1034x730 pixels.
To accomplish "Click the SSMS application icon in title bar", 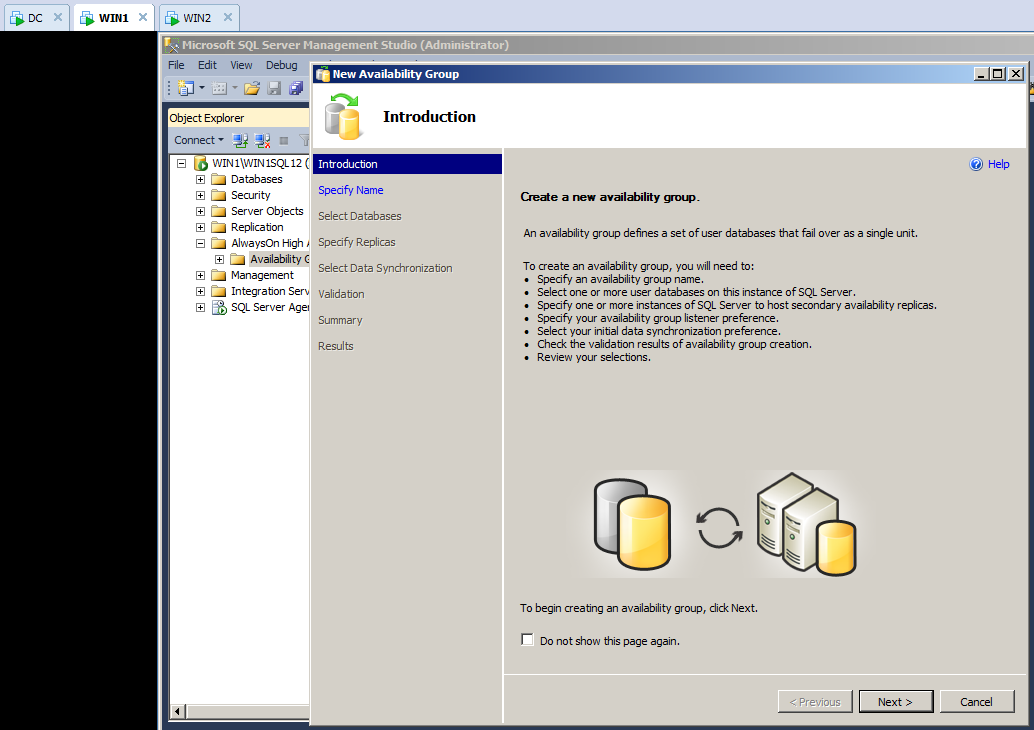I will tap(171, 45).
